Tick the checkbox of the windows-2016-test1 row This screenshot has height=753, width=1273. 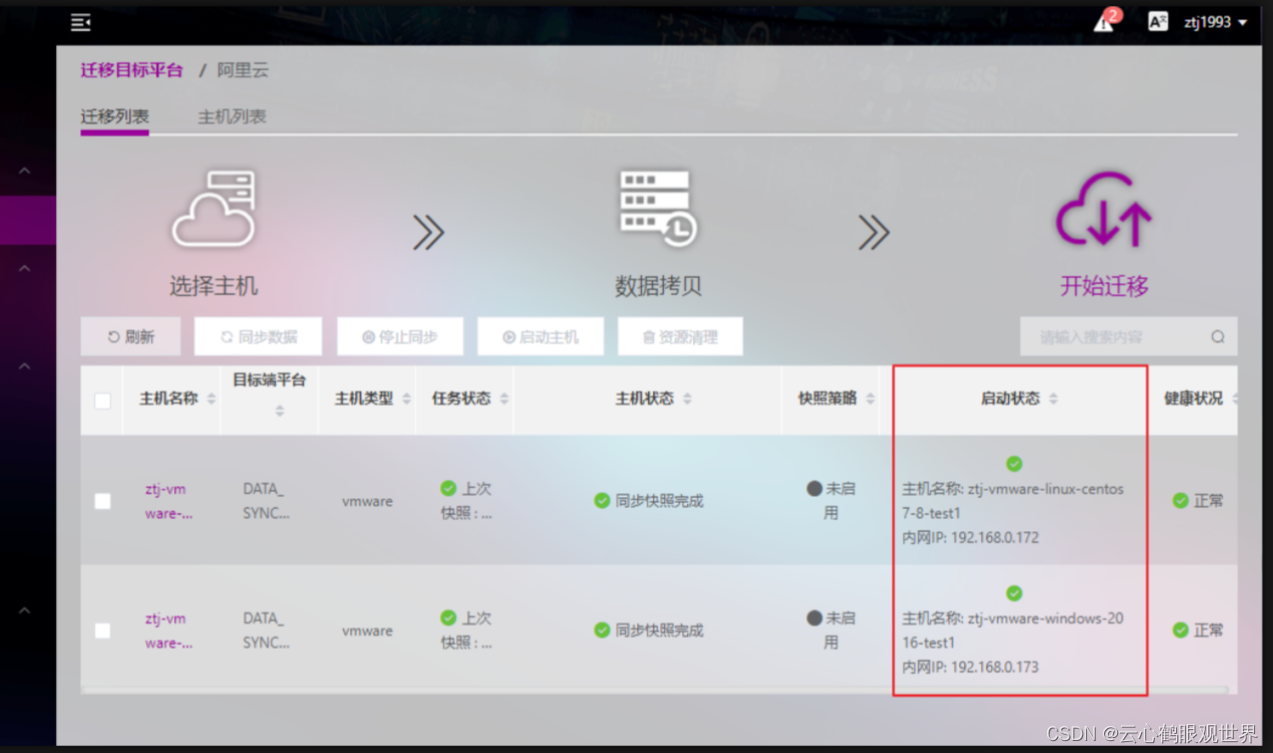pos(102,631)
